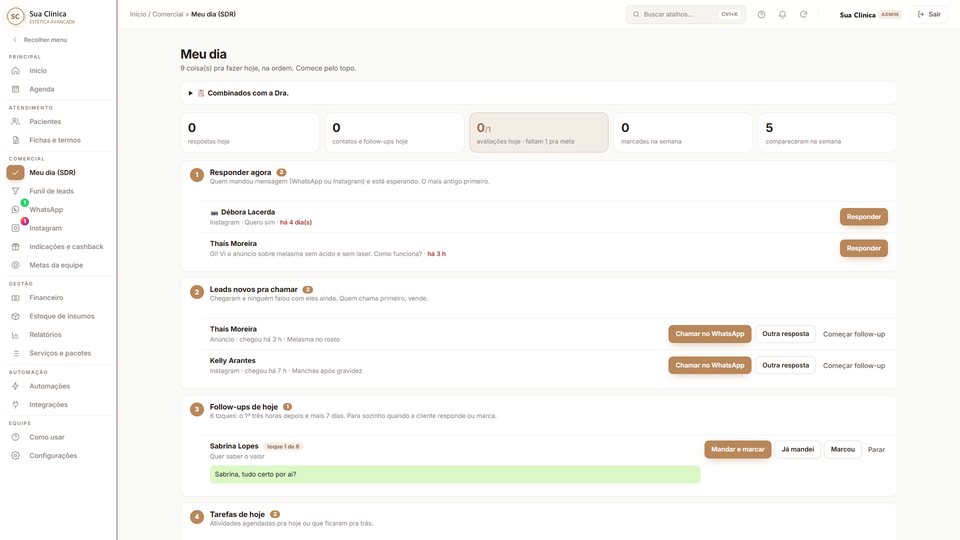Click the Serviços e pacotes list icon

pos(15,353)
